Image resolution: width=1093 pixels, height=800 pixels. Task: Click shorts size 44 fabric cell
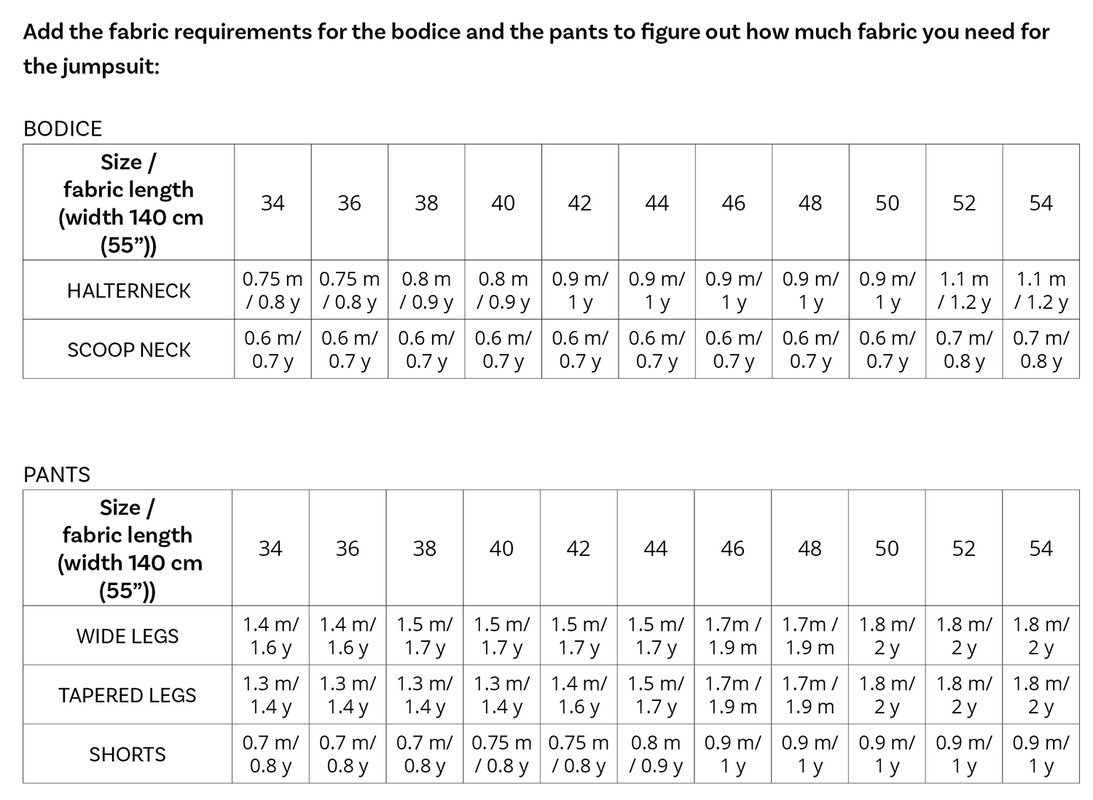click(x=655, y=755)
